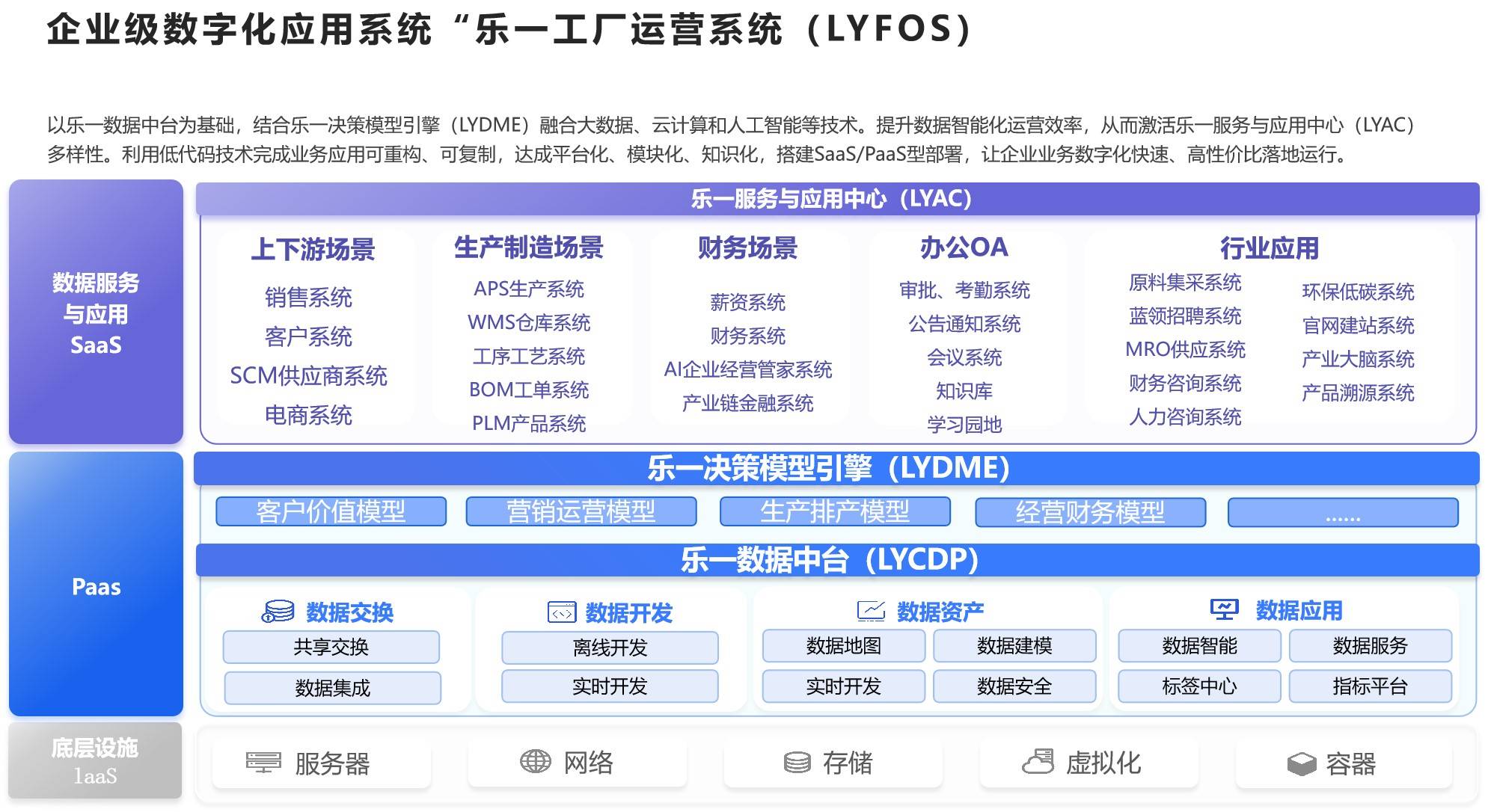Click the 虚拟化 cloud icon
Viewport: 1488px width, 812px height.
coord(1038,762)
